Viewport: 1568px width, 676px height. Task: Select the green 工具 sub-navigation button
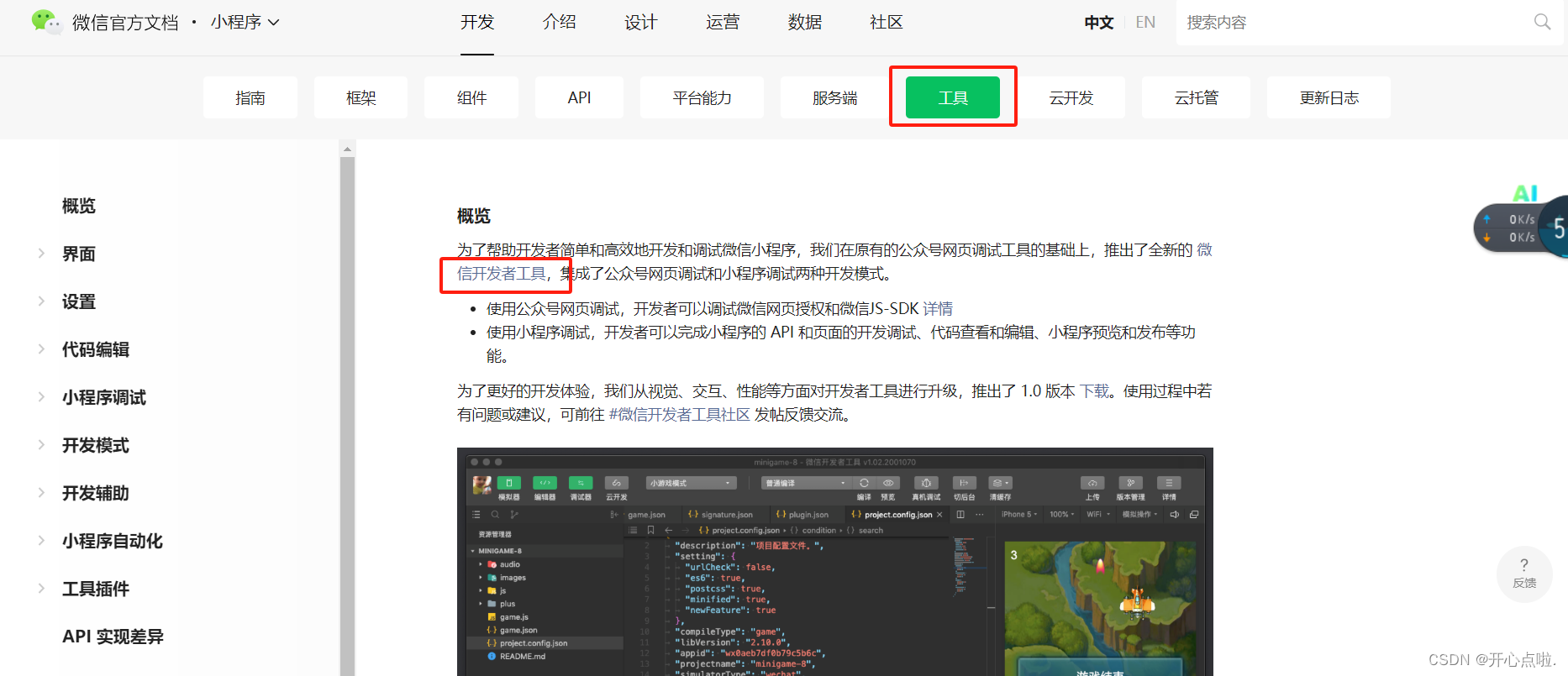[x=953, y=97]
